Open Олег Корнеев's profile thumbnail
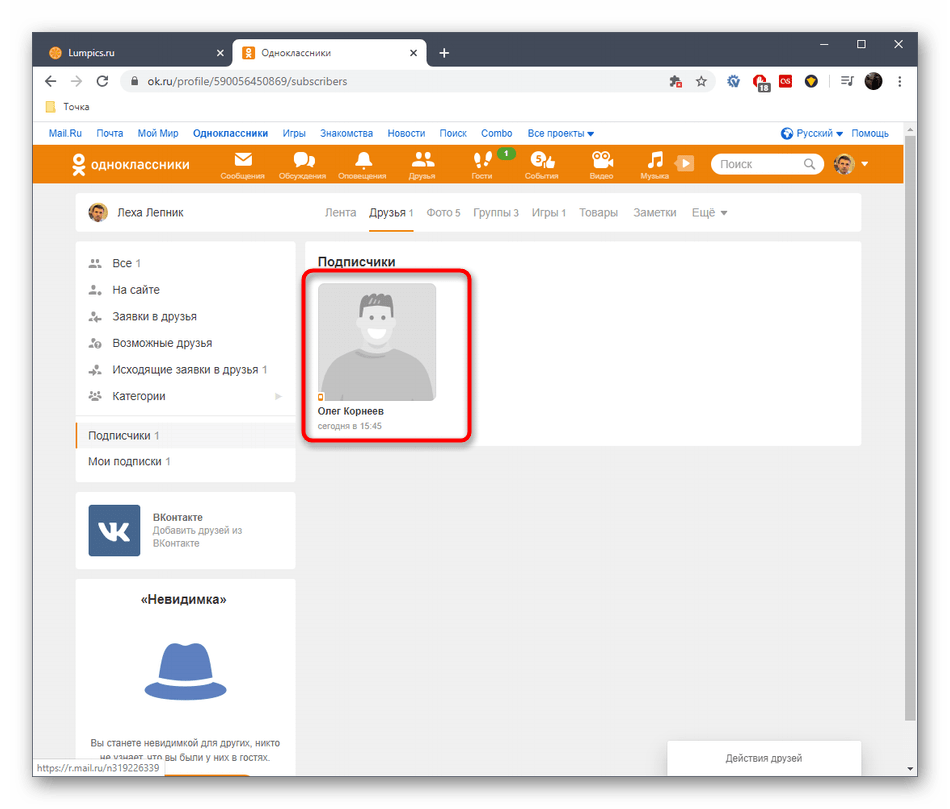The image size is (950, 809). (377, 342)
